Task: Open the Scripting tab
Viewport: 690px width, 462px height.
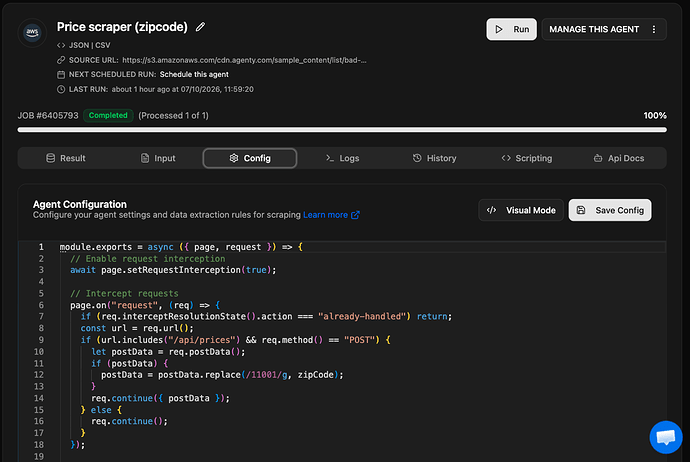Action: (527, 158)
